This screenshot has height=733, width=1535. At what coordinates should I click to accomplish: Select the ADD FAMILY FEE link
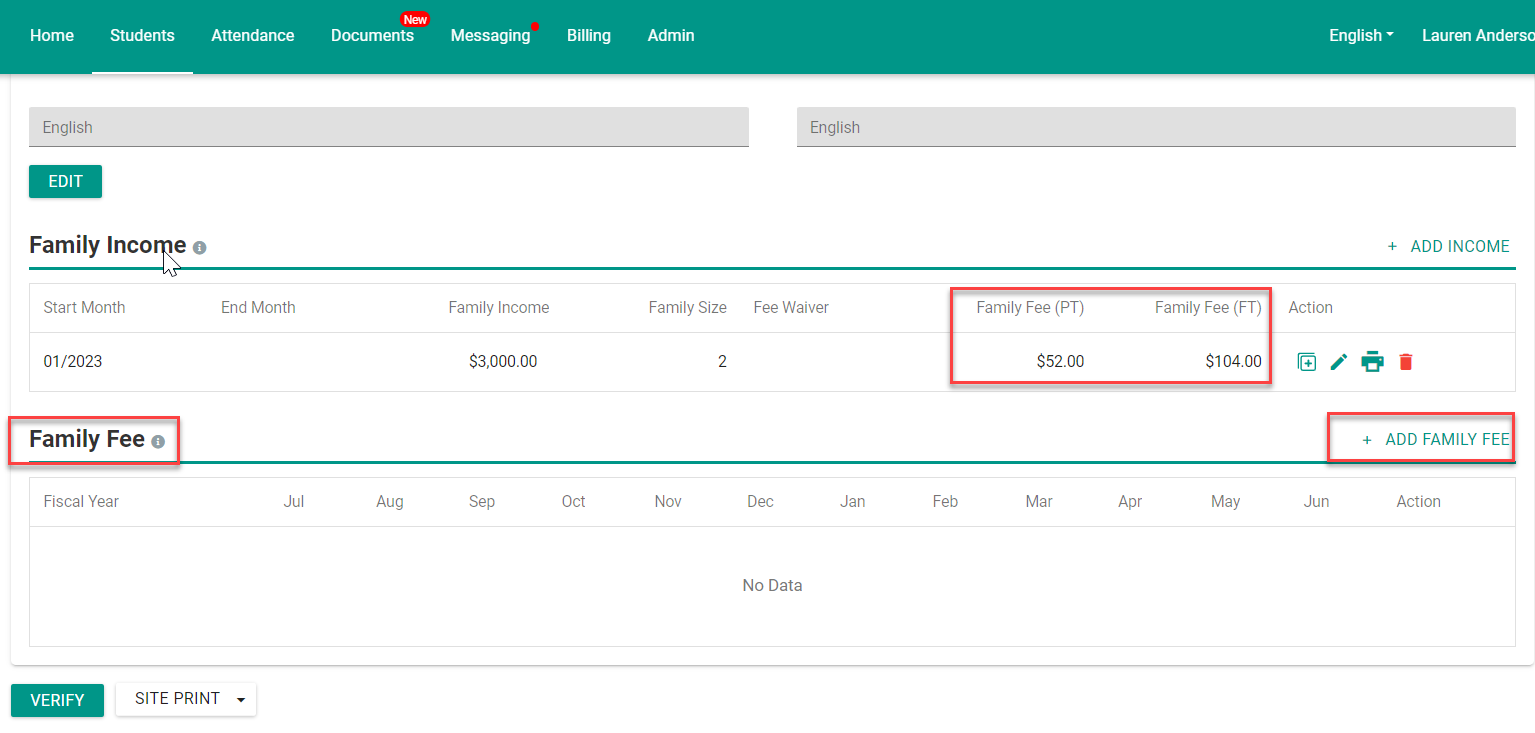[x=1448, y=438]
